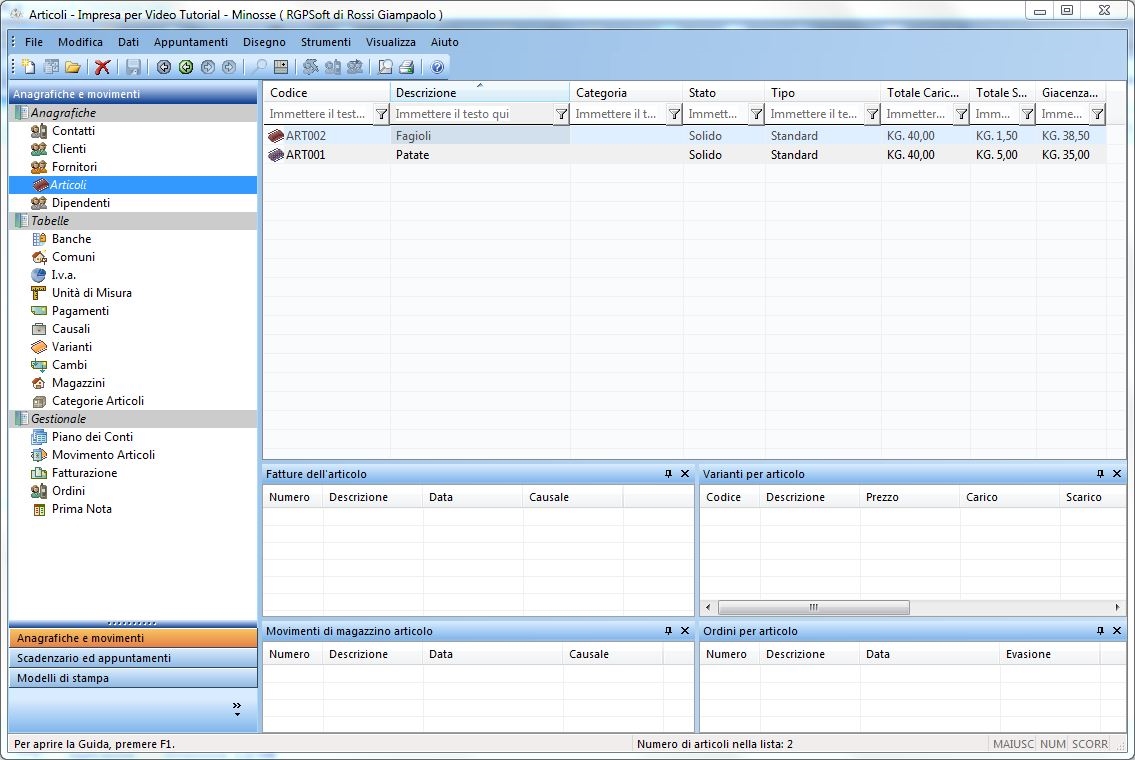The width and height of the screenshot is (1135, 760).
Task: Toggle the pin on Movimenti di magazzino panel
Action: tap(668, 631)
